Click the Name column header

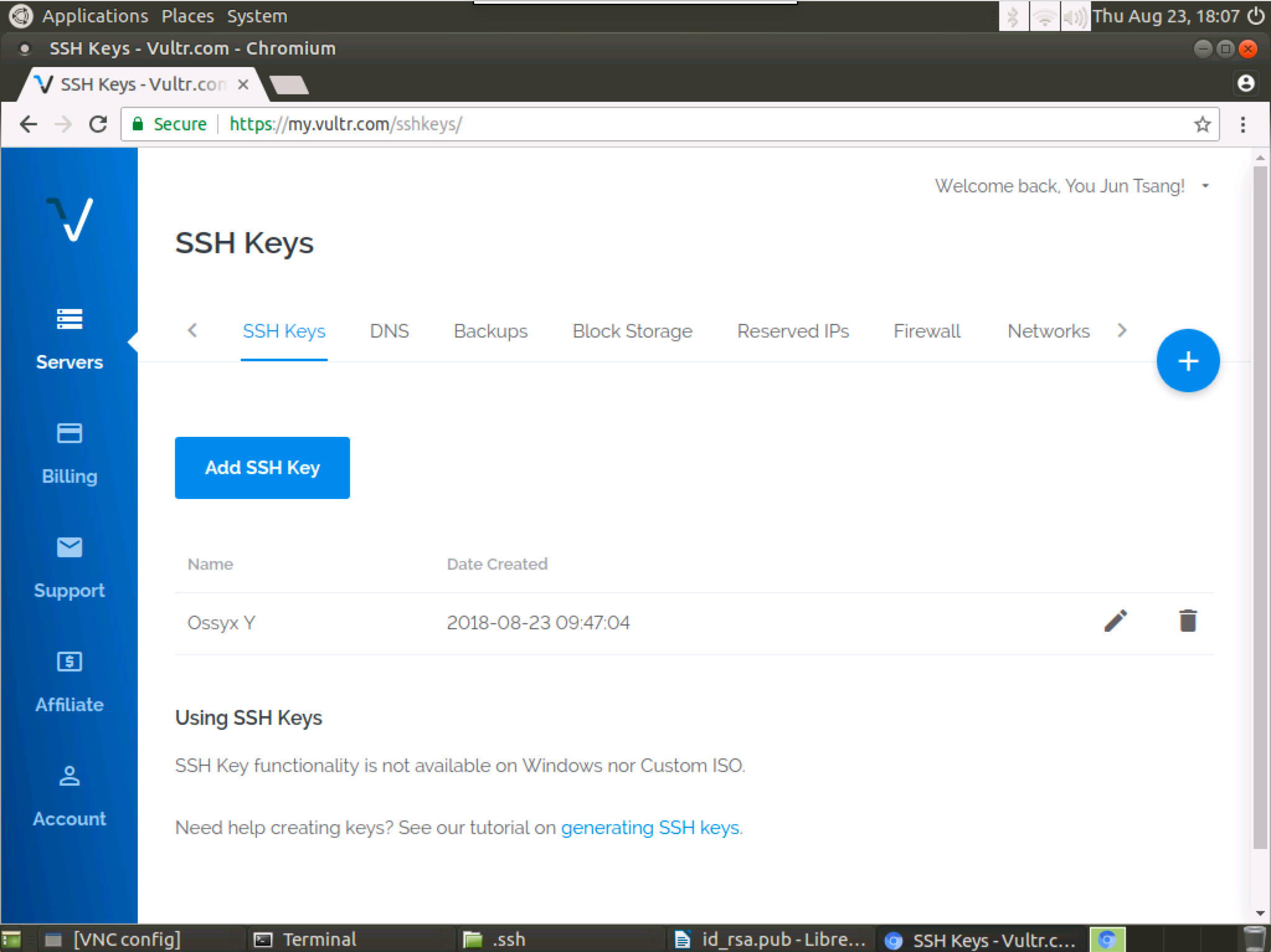(210, 564)
